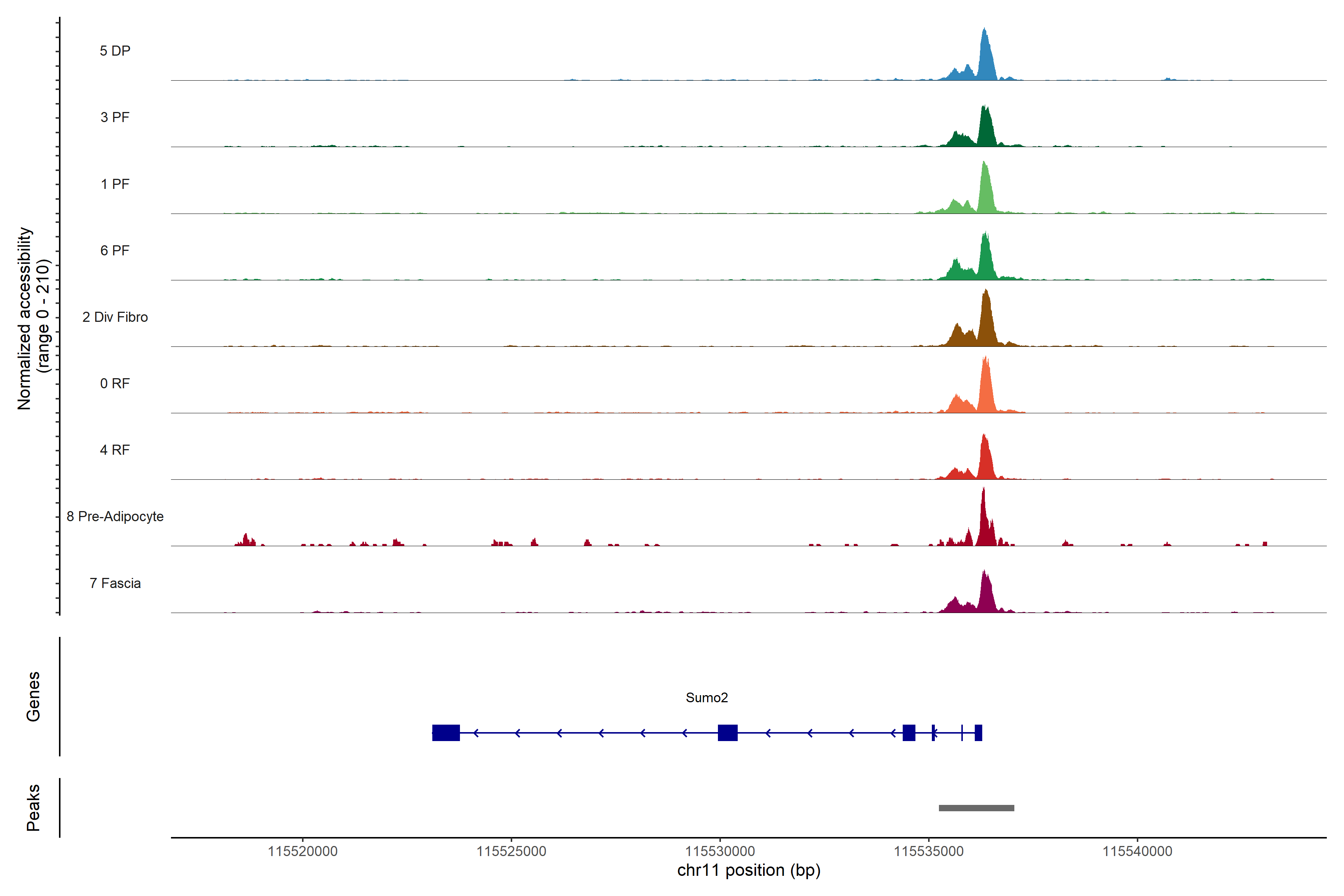Select the 2 Div Fibro label
The width and height of the screenshot is (1344, 896).
tap(115, 317)
